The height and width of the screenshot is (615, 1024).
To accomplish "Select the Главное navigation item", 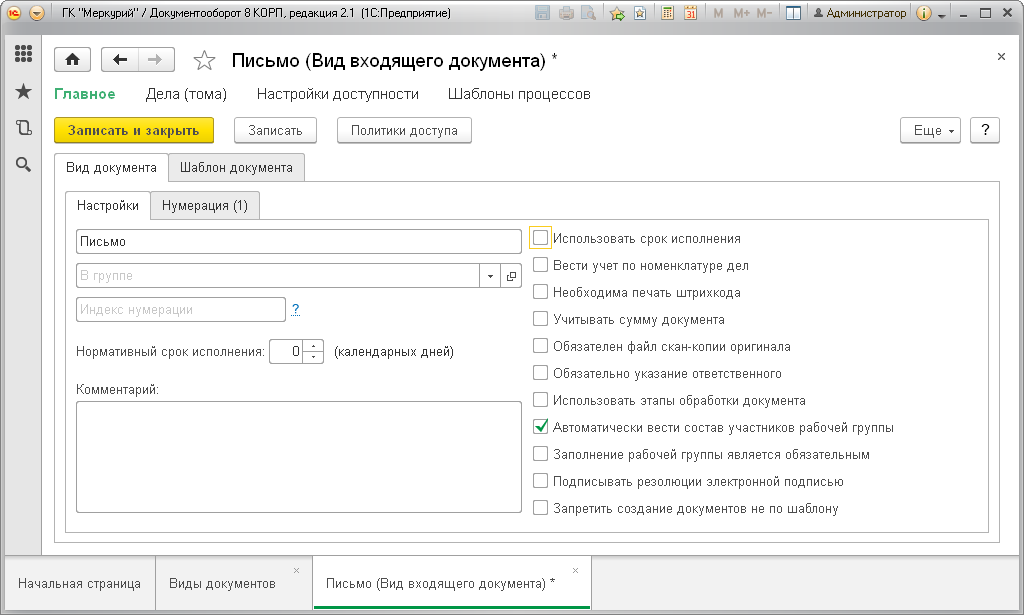I will [x=85, y=94].
